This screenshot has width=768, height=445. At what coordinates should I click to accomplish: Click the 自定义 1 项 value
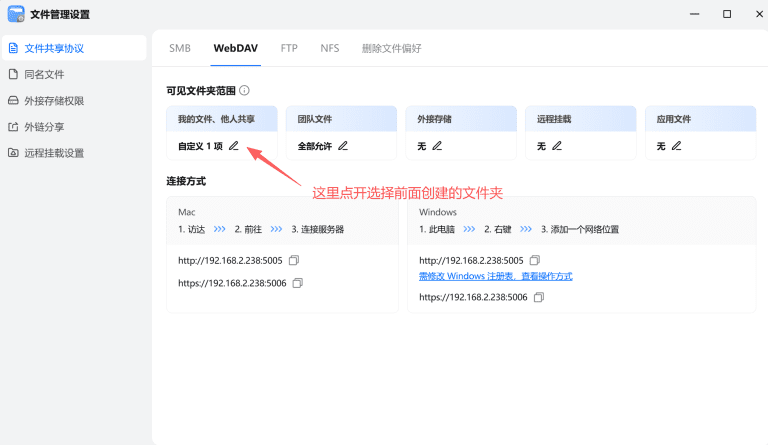[x=200, y=146]
